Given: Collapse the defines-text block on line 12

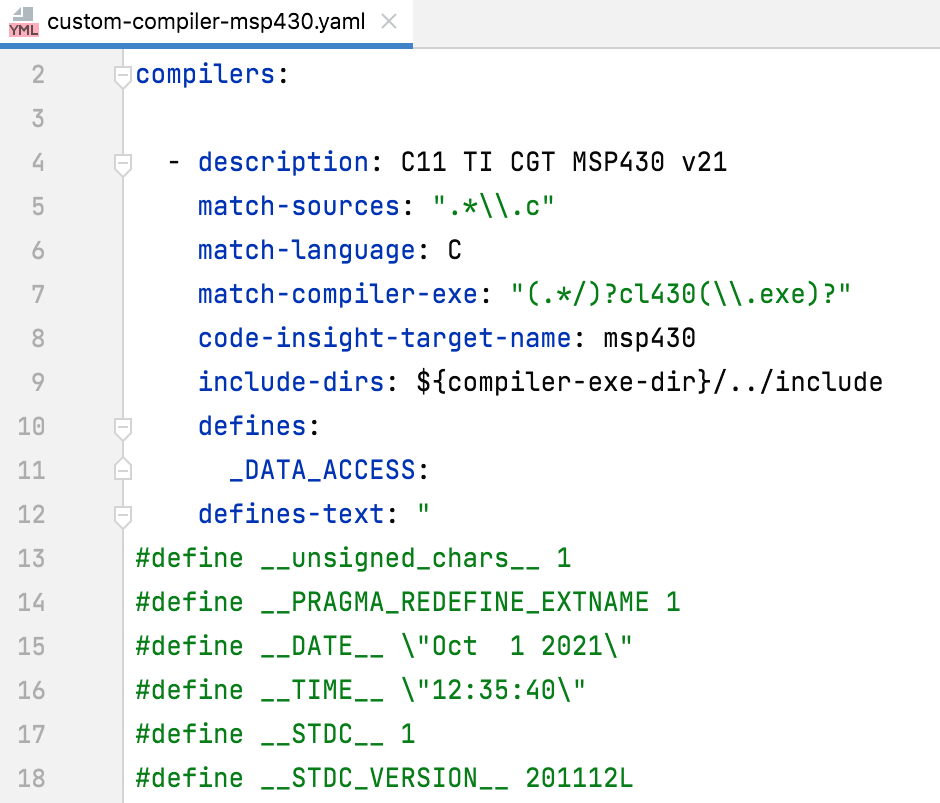Looking at the screenshot, I should (122, 513).
